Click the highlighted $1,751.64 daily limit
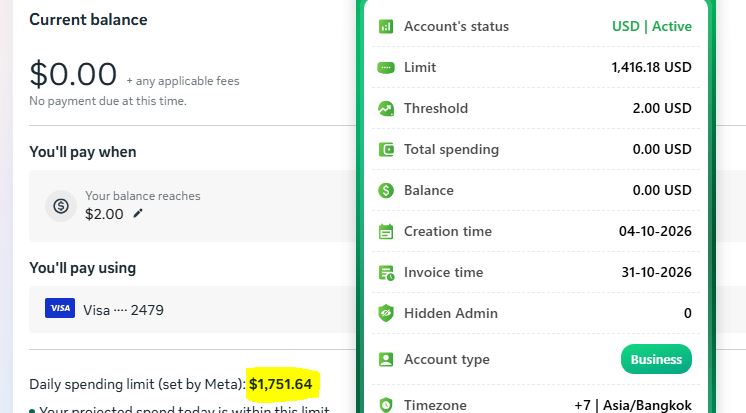This screenshot has height=413, width=746. click(x=281, y=384)
